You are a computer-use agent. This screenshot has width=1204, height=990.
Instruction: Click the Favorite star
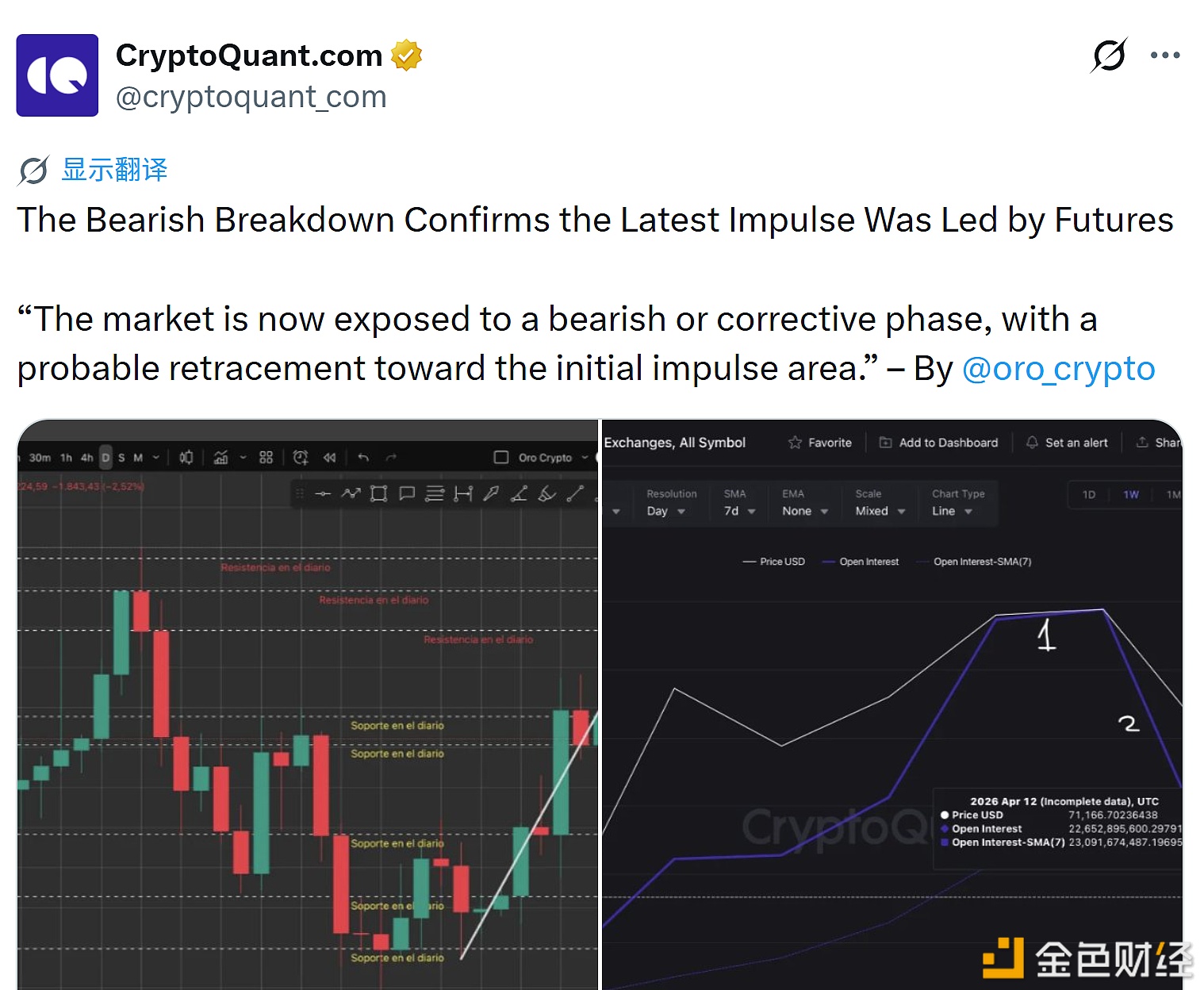pyautogui.click(x=820, y=443)
